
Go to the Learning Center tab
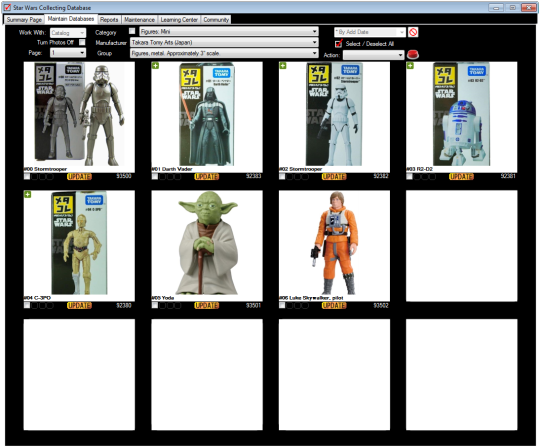tap(179, 20)
